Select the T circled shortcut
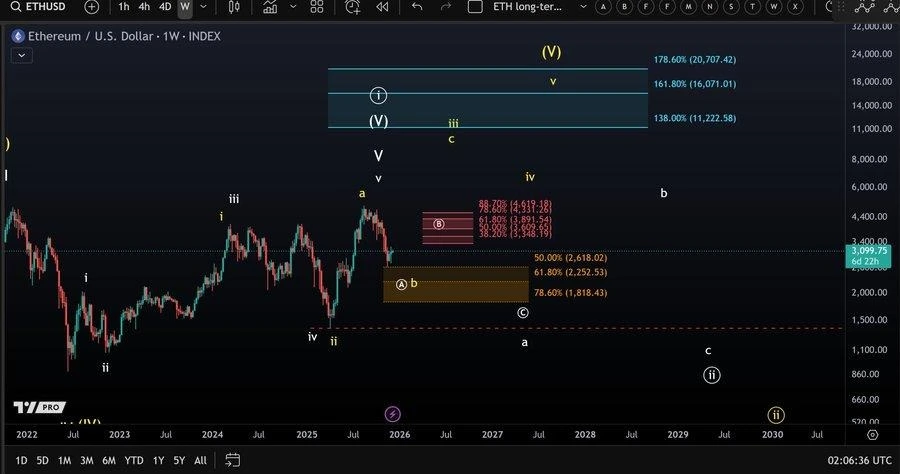Image resolution: width=900 pixels, height=474 pixels. coord(752,7)
